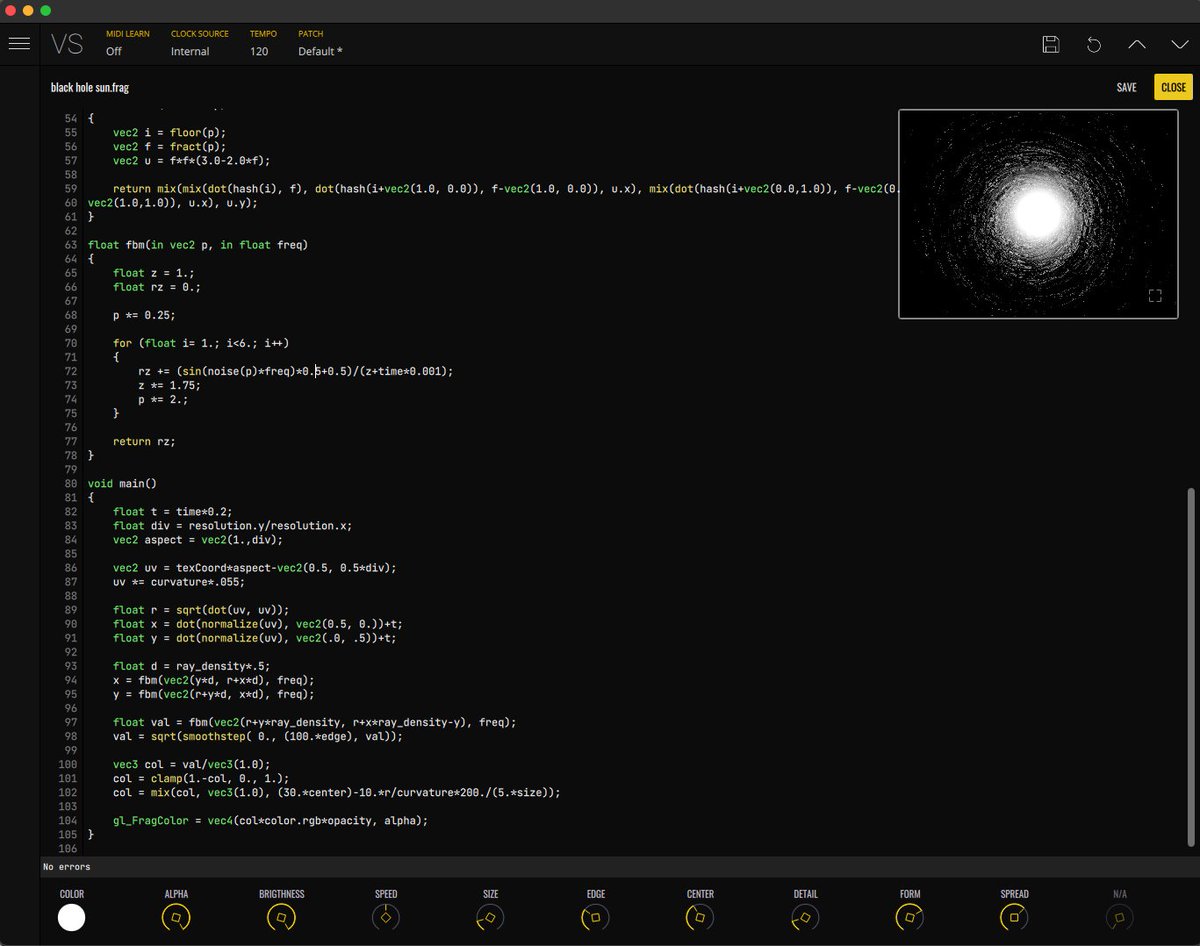
Task: Click the macOS yellow minimize button
Action: (x=28, y=10)
